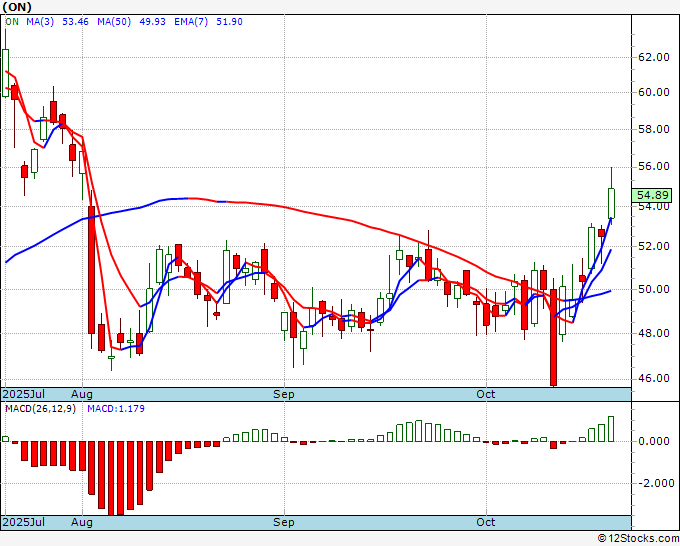
Task: Click the 62.00 price axis label
Action: coord(653,57)
